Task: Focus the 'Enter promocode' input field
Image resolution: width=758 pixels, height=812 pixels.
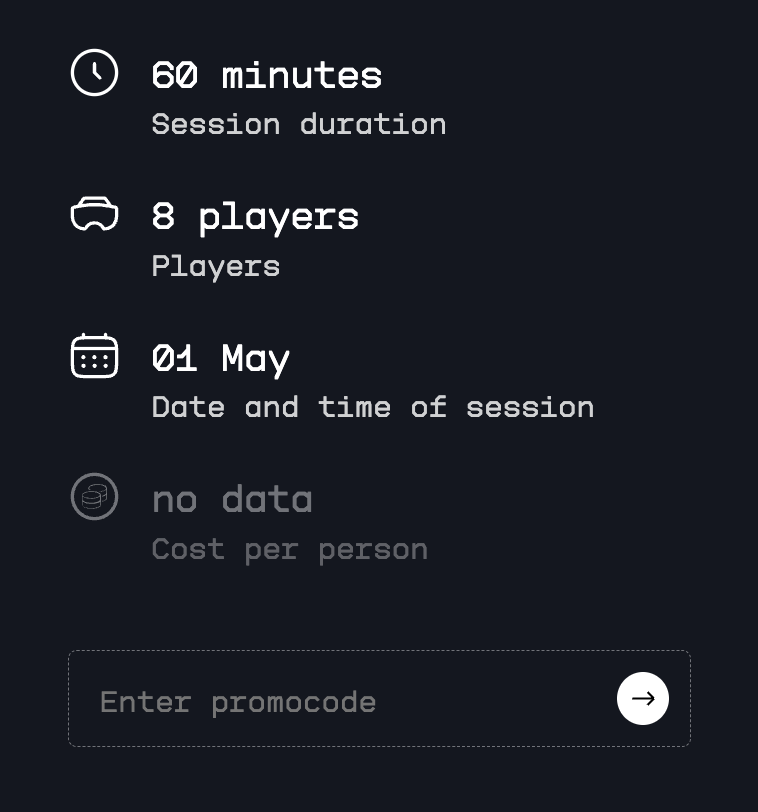Action: (340, 701)
